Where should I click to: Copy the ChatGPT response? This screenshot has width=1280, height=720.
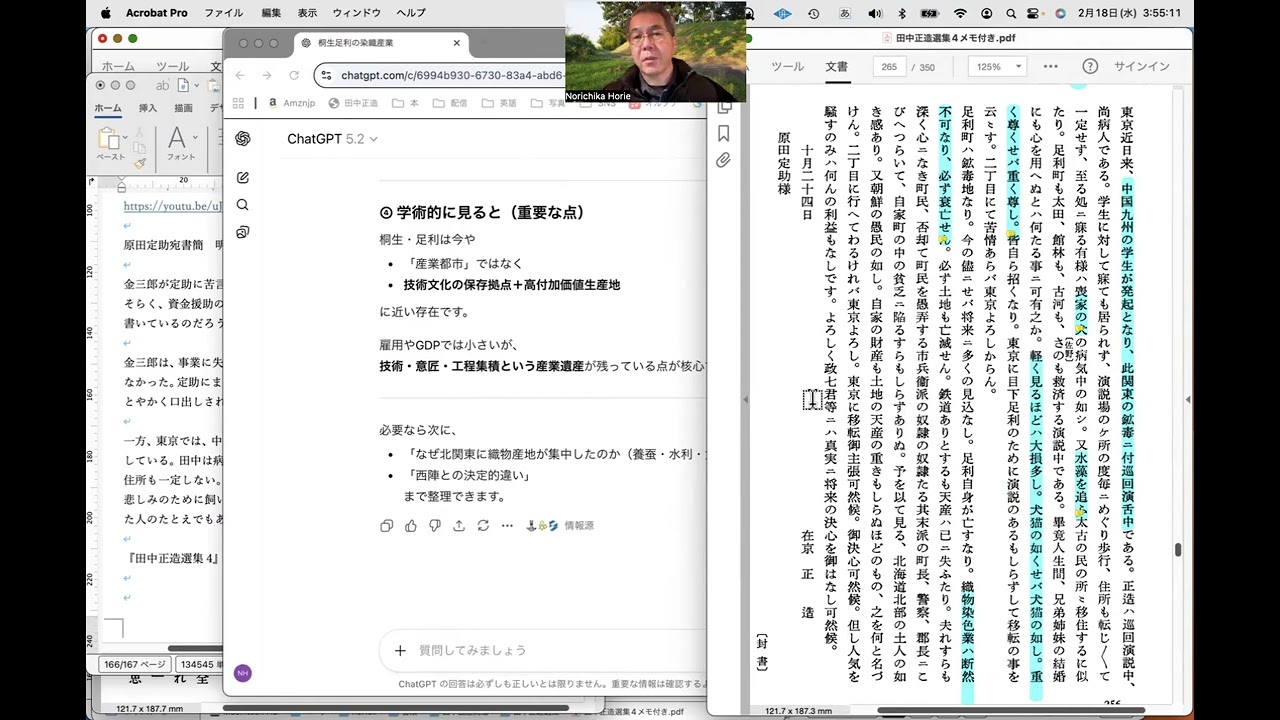[x=387, y=525]
